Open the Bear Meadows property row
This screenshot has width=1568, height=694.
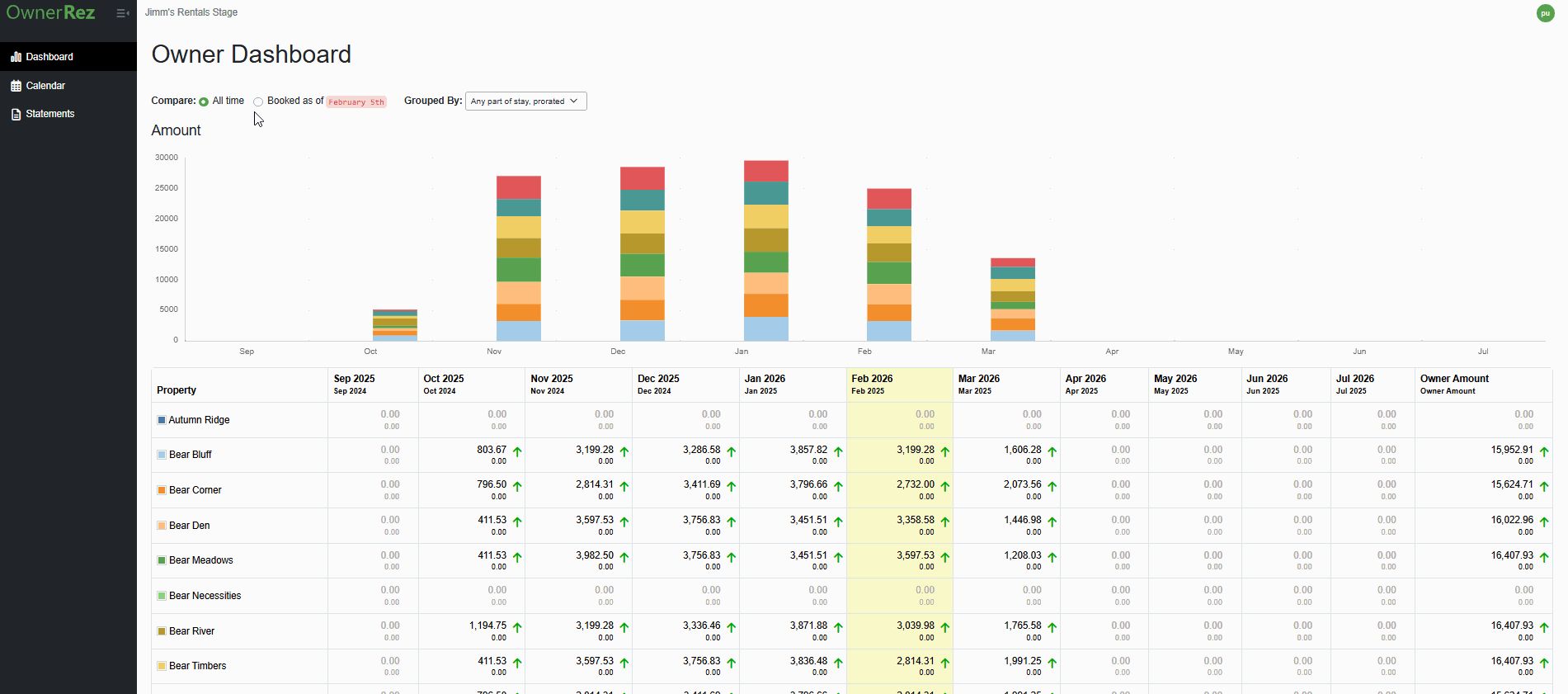point(200,560)
